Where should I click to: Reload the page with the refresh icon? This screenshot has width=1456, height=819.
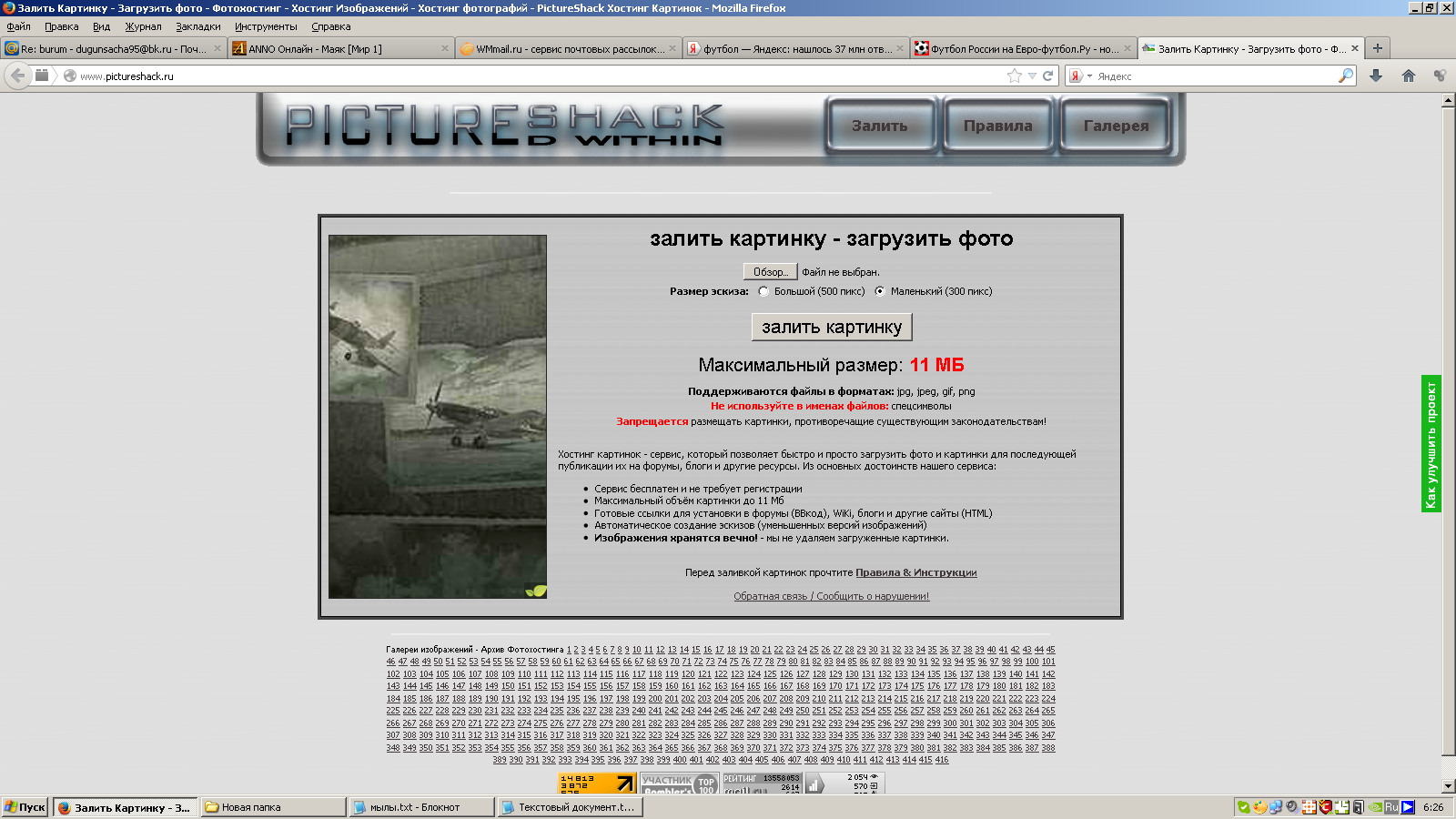(1048, 76)
